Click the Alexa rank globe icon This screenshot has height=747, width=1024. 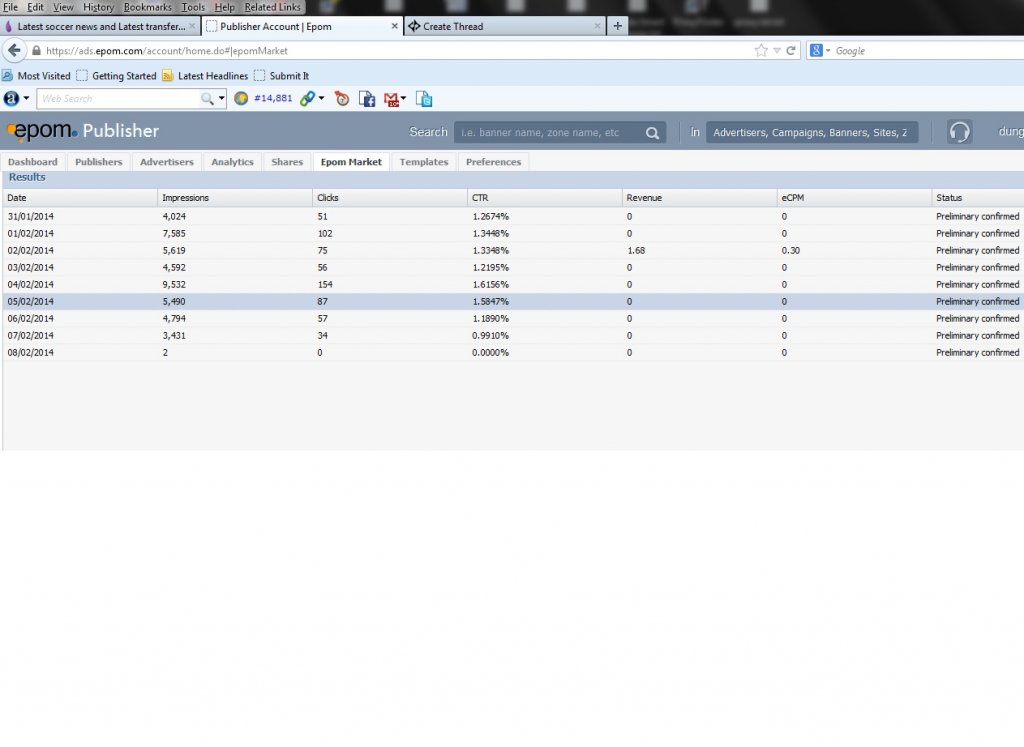click(241, 98)
